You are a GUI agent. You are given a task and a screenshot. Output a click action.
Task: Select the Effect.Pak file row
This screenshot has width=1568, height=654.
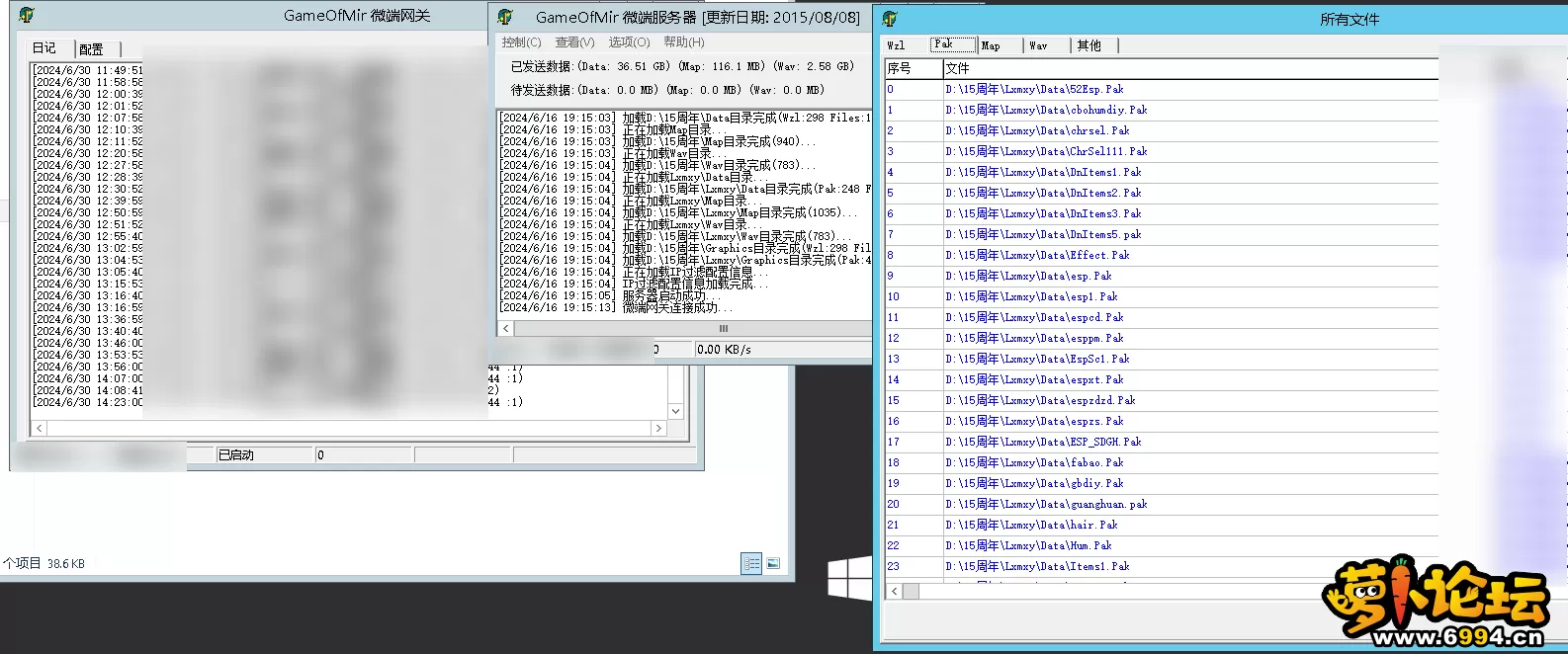[x=1162, y=255]
